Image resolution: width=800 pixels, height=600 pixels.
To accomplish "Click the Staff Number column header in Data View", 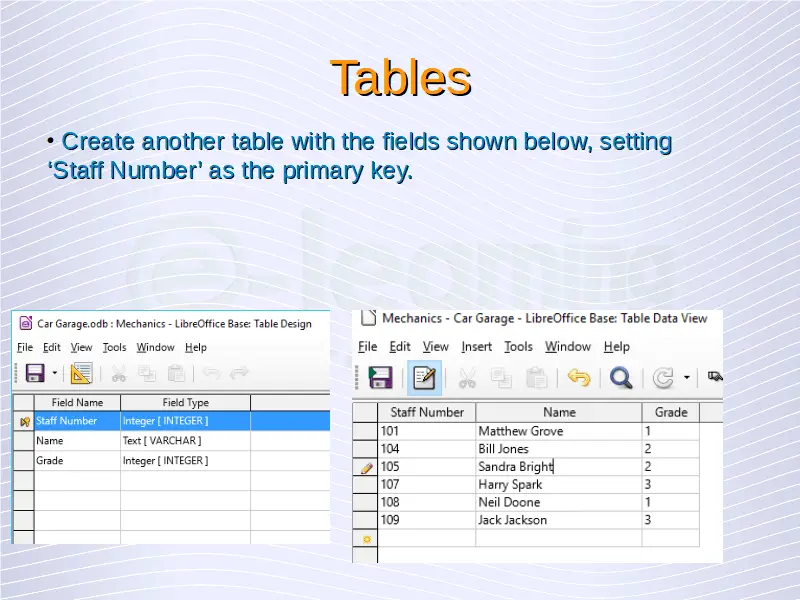I will coord(427,412).
